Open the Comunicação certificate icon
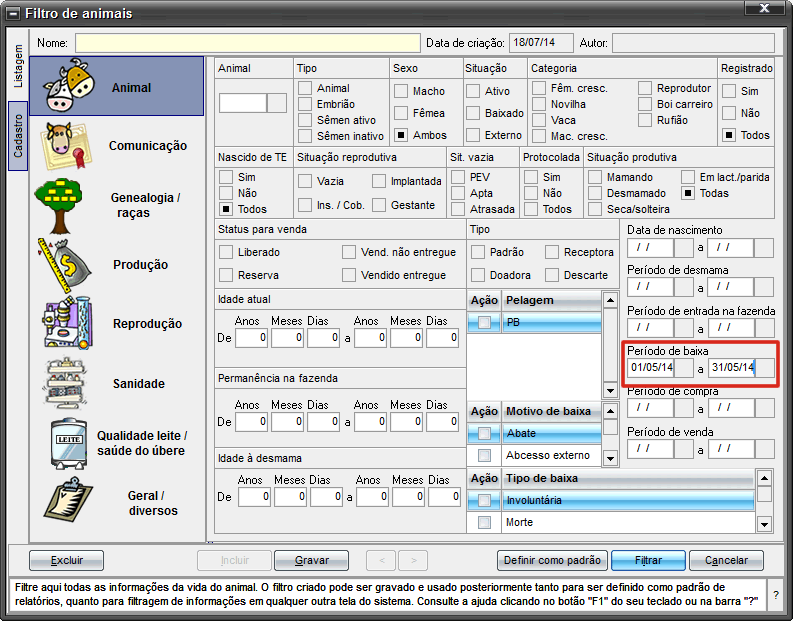 (66, 146)
